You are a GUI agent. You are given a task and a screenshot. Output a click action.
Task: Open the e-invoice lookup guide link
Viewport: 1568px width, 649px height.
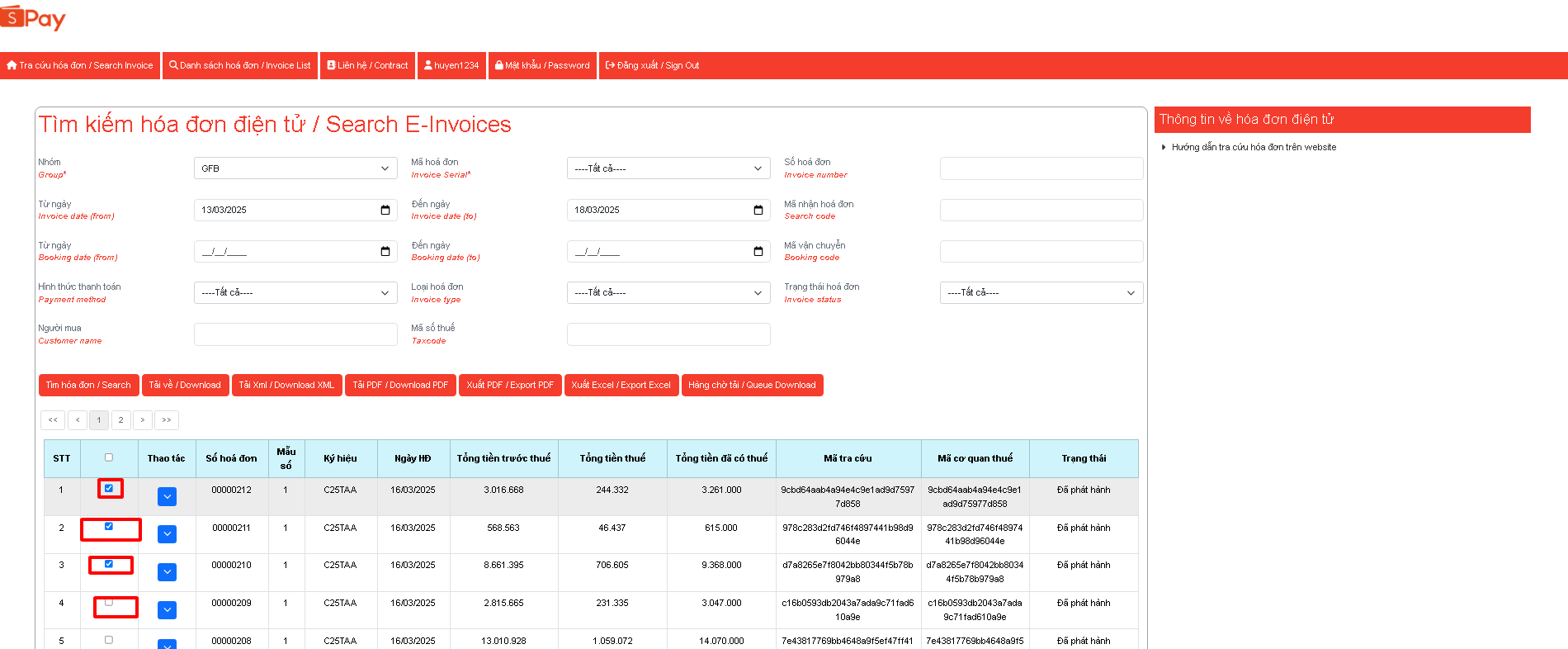pyautogui.click(x=1253, y=147)
